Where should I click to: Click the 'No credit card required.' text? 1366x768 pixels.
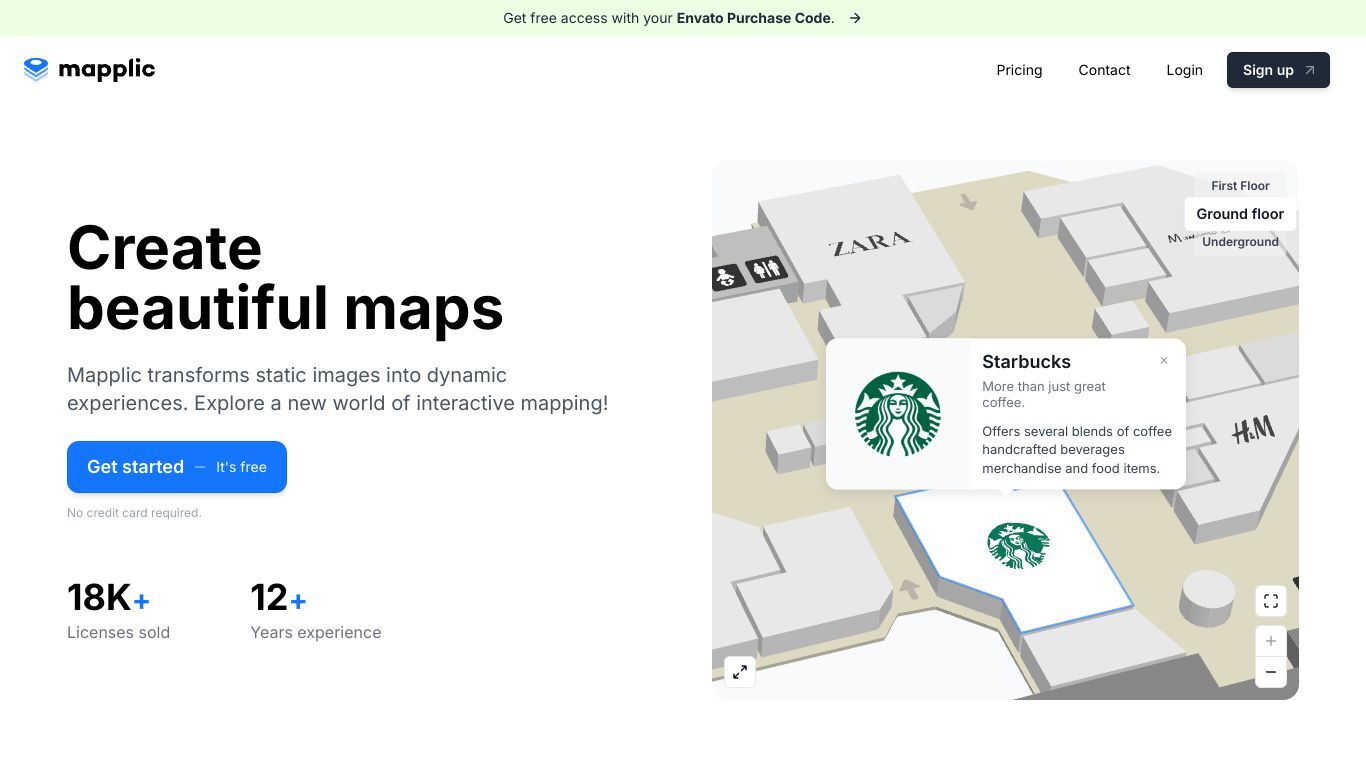tap(134, 513)
